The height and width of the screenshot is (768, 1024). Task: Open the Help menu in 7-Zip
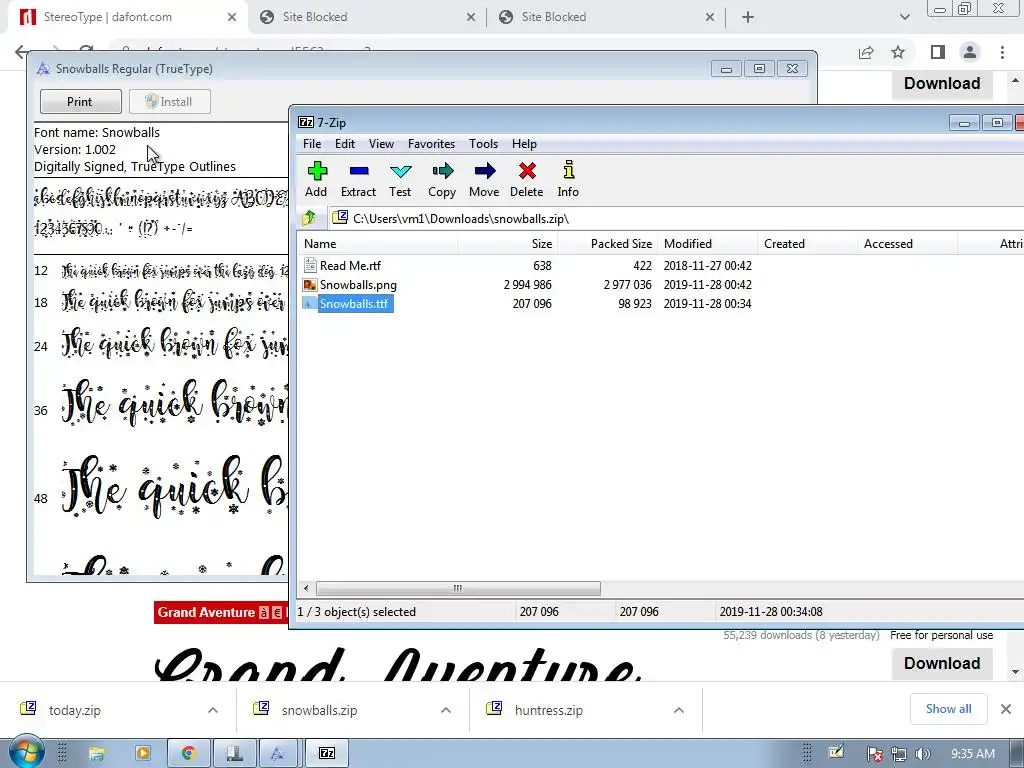coord(524,144)
